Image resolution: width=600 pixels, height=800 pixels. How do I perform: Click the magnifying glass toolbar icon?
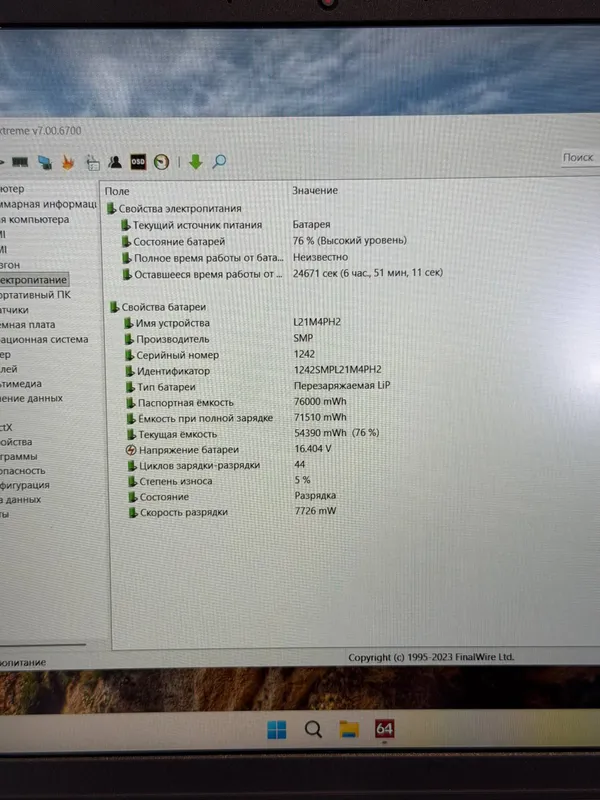click(219, 162)
